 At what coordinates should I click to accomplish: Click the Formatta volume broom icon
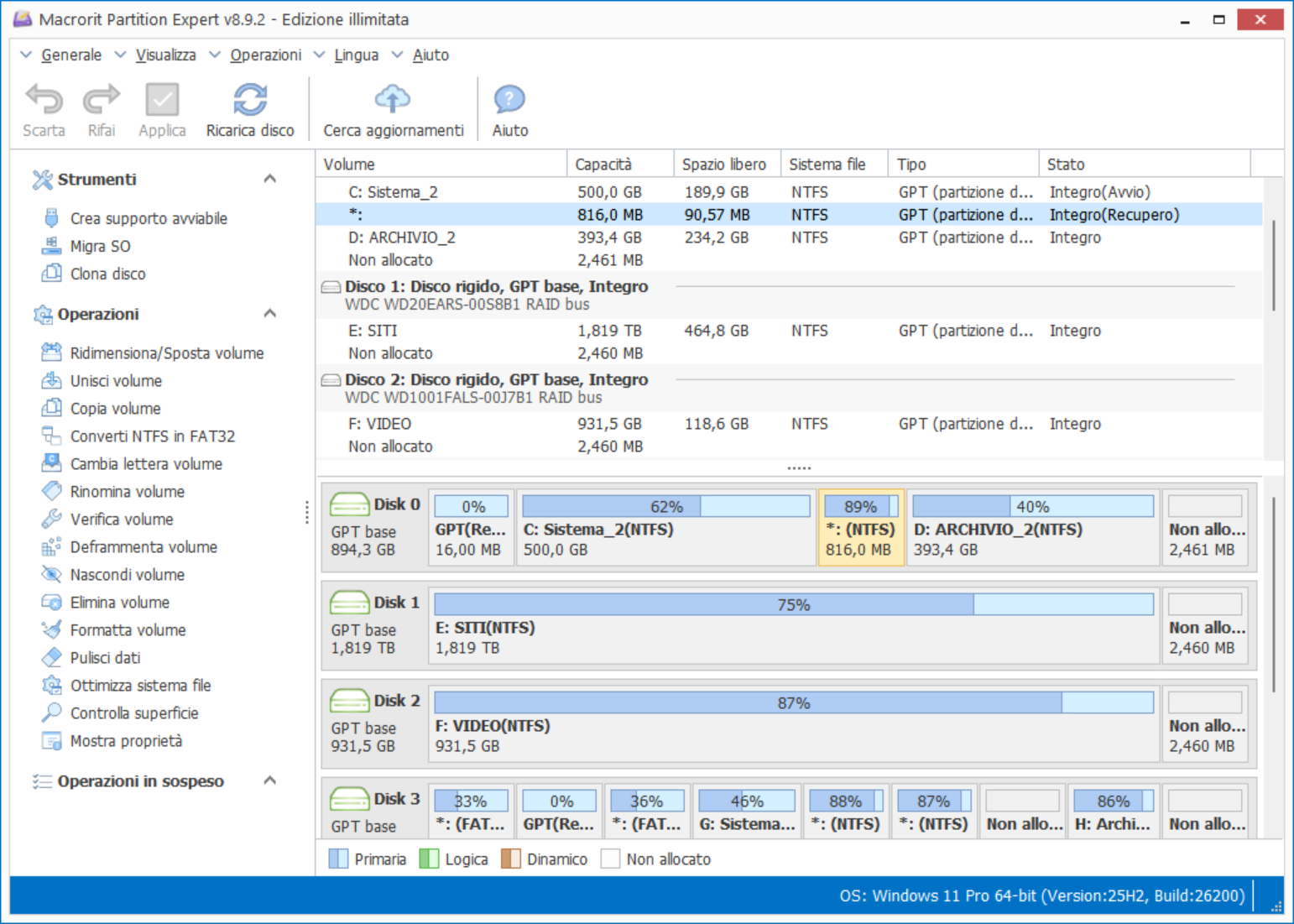[51, 629]
